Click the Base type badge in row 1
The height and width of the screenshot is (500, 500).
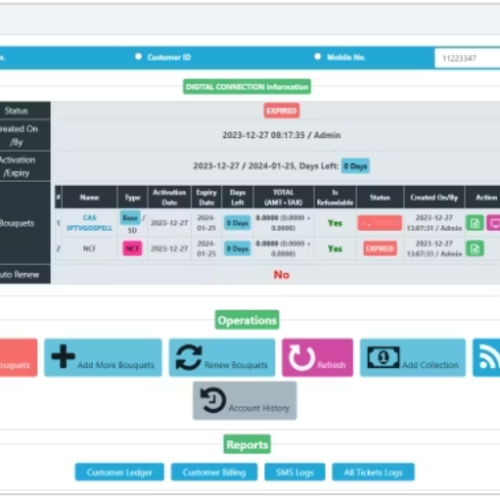coord(130,218)
